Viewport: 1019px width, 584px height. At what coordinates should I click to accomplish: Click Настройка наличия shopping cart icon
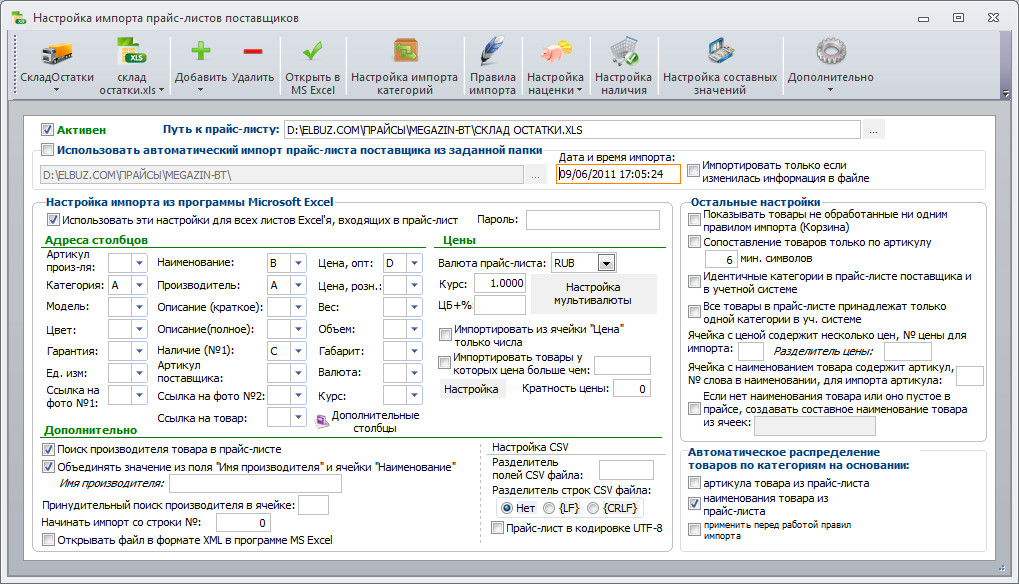point(624,52)
